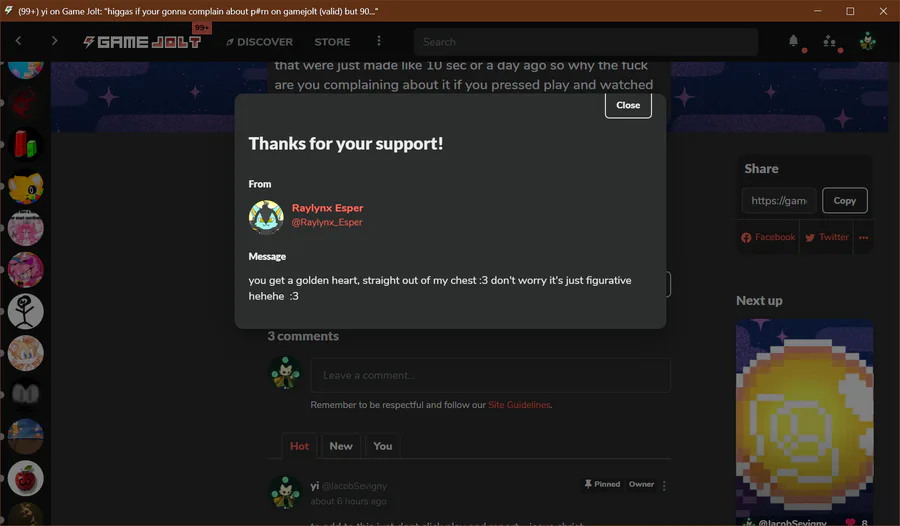Viewport: 900px width, 526px height.
Task: Expand more share options ellipsis
Action: pos(863,237)
